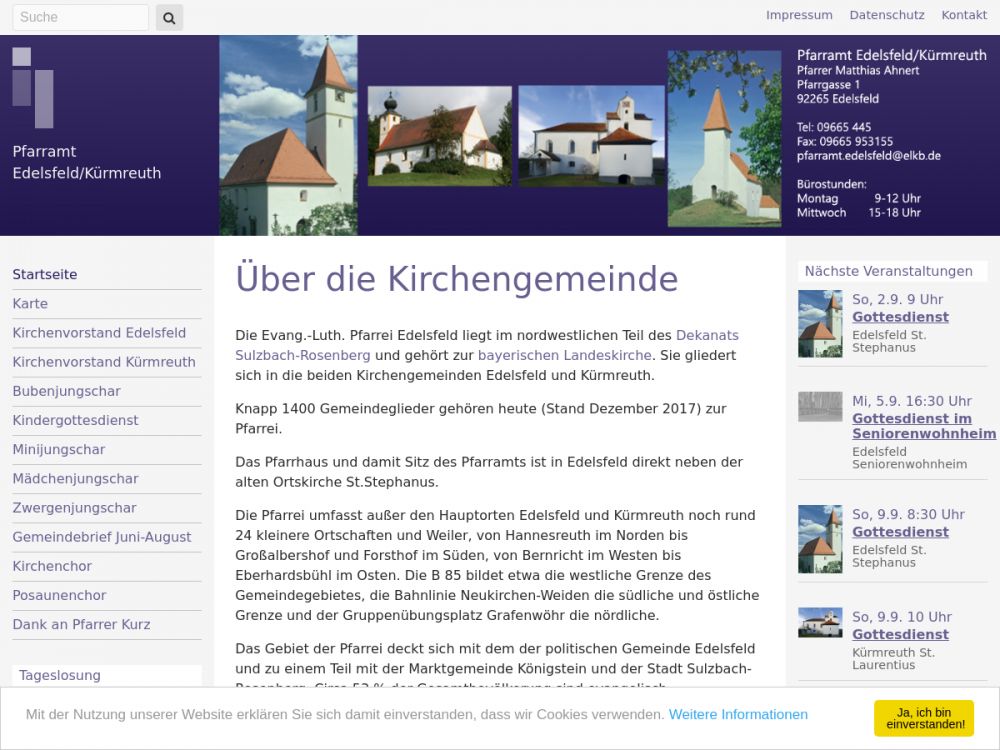The height and width of the screenshot is (750, 1000).
Task: Click thumbnail of So, 2.9. Gottesdienst event
Action: [820, 324]
